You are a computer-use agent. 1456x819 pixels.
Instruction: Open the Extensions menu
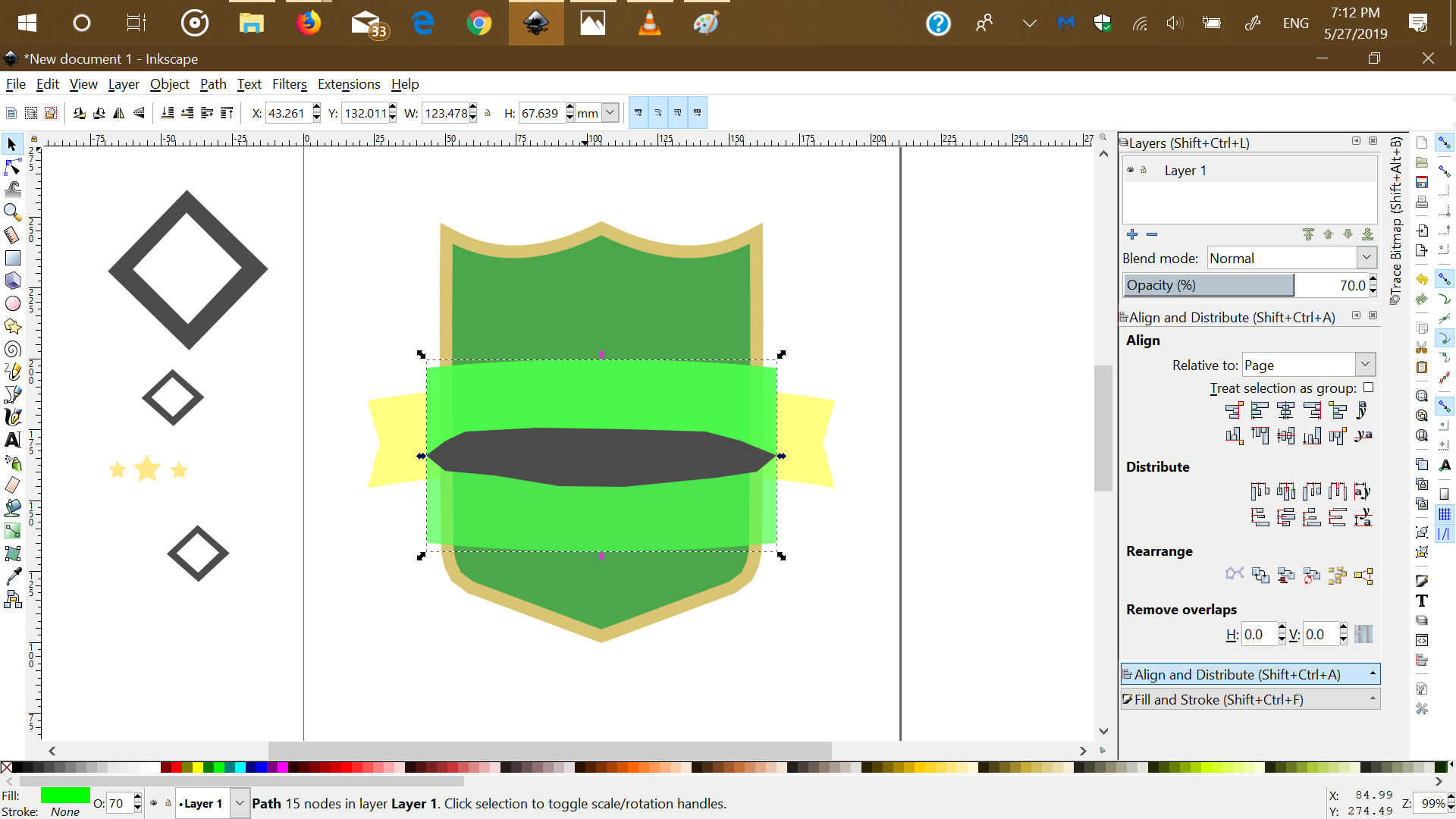click(348, 84)
